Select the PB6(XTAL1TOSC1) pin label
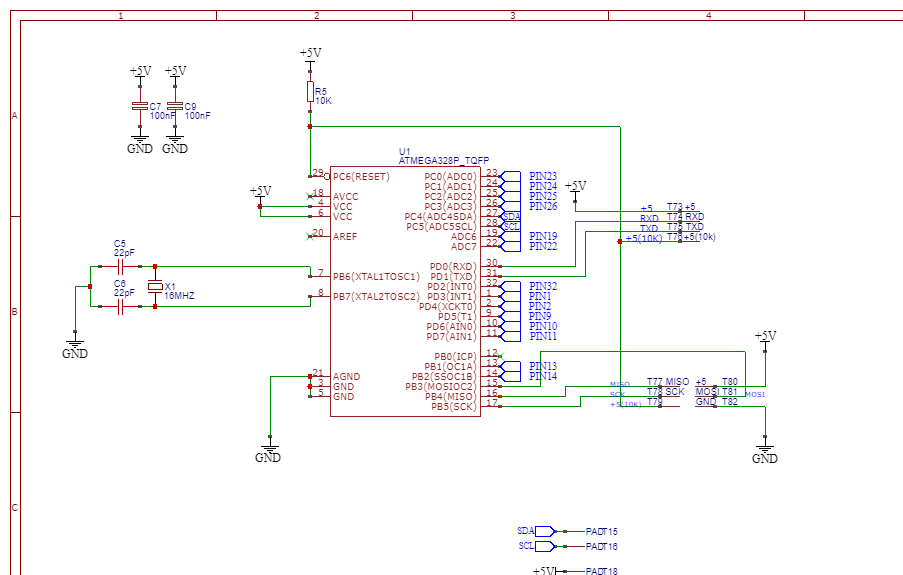The width and height of the screenshot is (903, 575). coord(377,277)
